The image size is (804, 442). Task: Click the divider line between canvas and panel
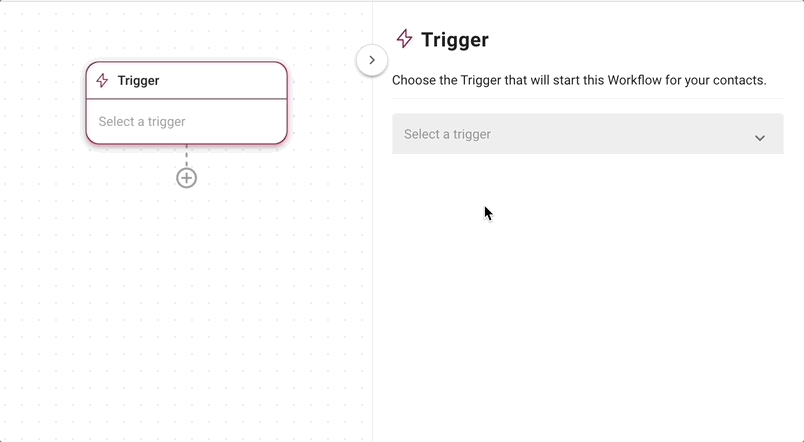pos(372,256)
